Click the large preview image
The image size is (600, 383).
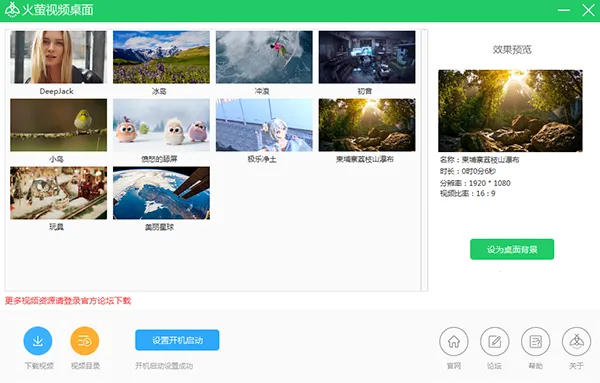pos(510,111)
